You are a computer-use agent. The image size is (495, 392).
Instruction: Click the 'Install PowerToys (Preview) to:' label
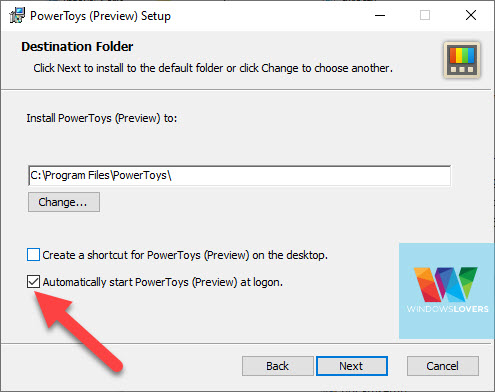click(102, 118)
